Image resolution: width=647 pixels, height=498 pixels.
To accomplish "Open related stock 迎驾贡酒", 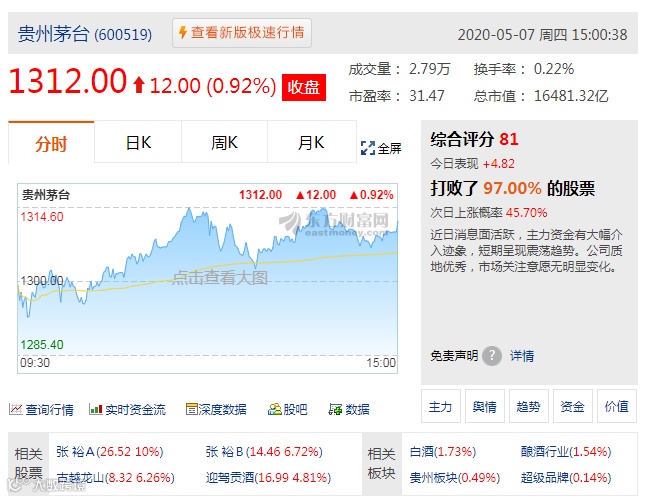I will tap(269, 478).
